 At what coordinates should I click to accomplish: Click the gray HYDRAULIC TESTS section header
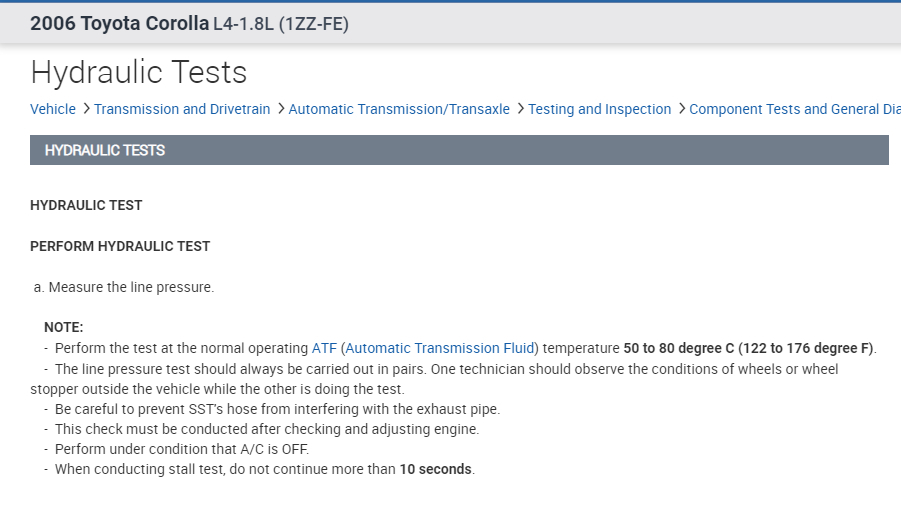[459, 150]
